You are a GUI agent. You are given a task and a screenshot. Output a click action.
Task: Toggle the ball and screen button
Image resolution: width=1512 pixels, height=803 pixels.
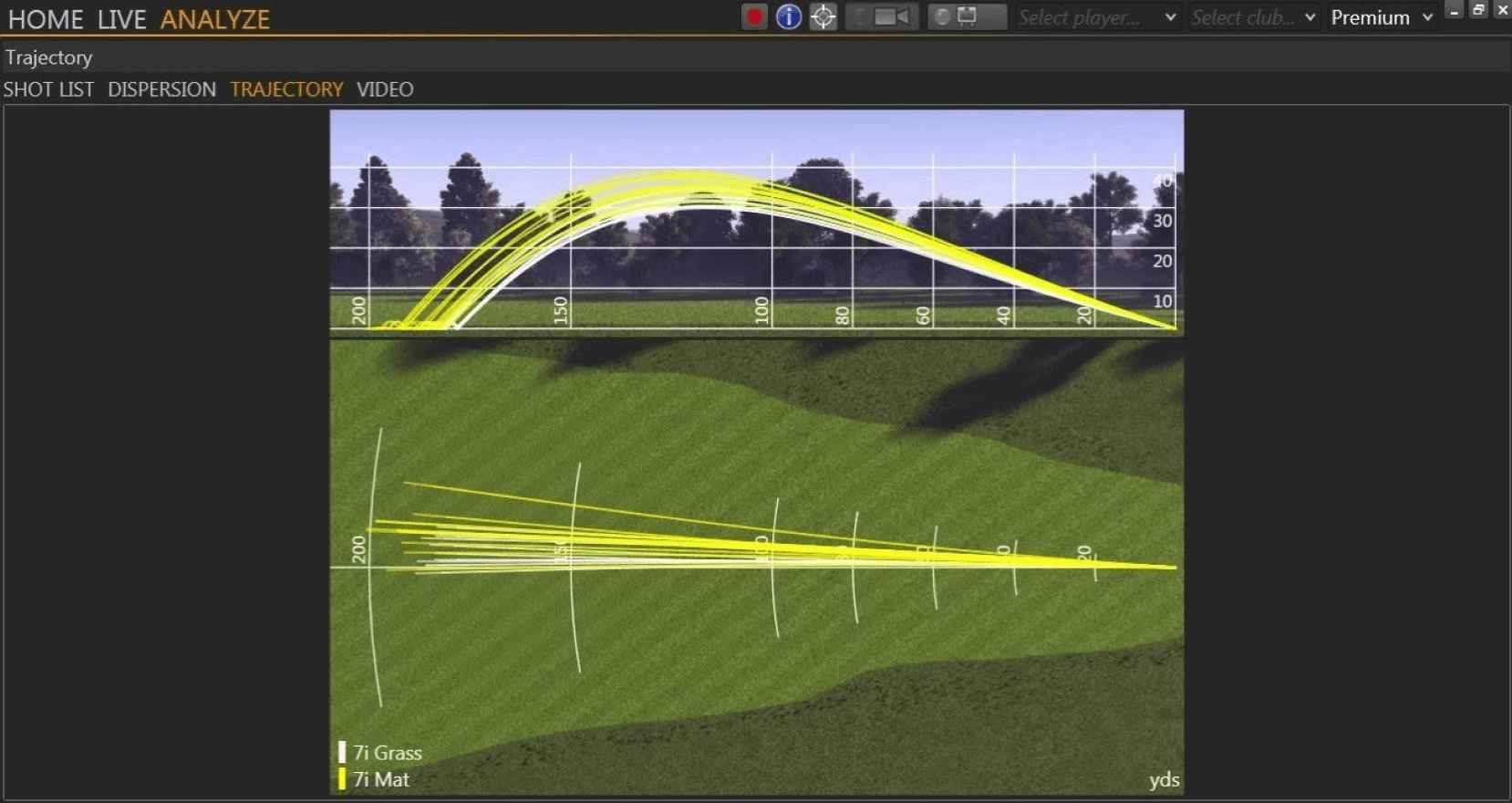tap(967, 17)
